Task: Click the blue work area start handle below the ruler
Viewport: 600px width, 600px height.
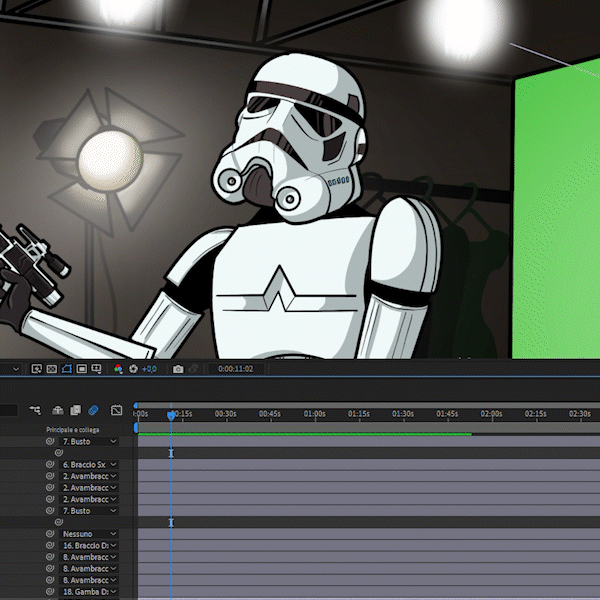Action: [136, 428]
